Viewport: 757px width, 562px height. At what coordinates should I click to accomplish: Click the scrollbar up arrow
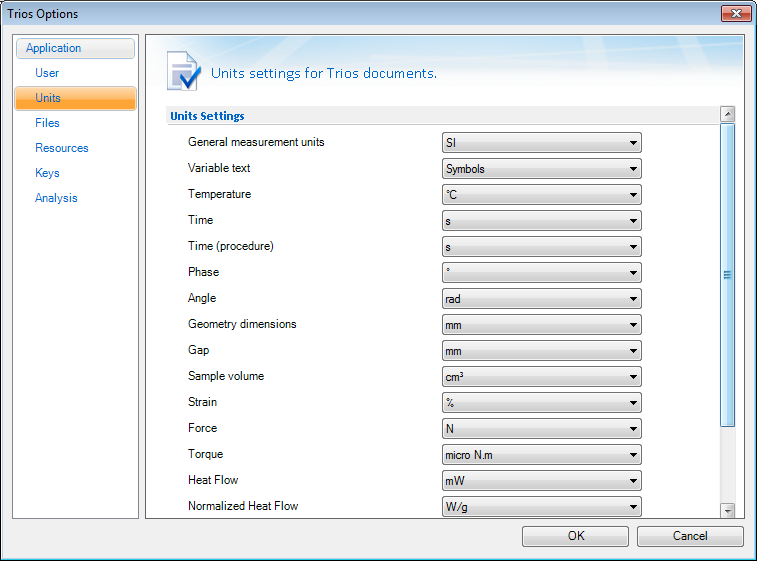point(728,114)
